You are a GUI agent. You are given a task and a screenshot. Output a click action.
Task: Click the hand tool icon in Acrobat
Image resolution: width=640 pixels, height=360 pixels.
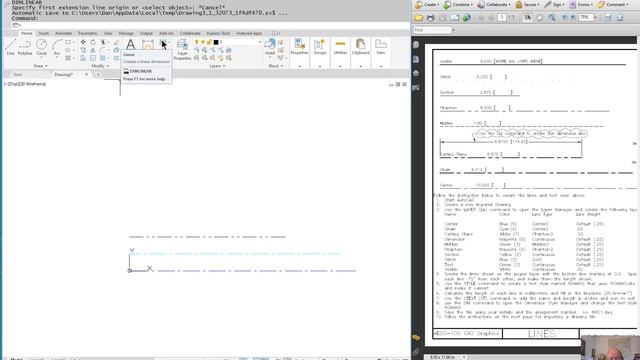coord(540,18)
